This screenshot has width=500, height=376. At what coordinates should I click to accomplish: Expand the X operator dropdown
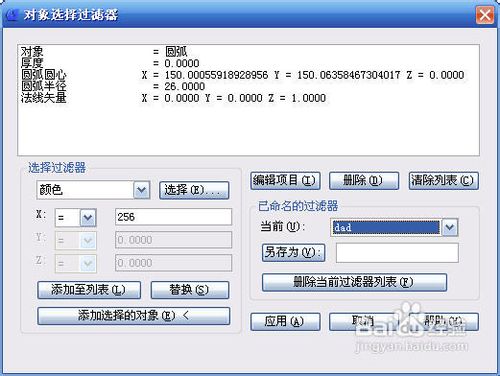pyautogui.click(x=88, y=218)
